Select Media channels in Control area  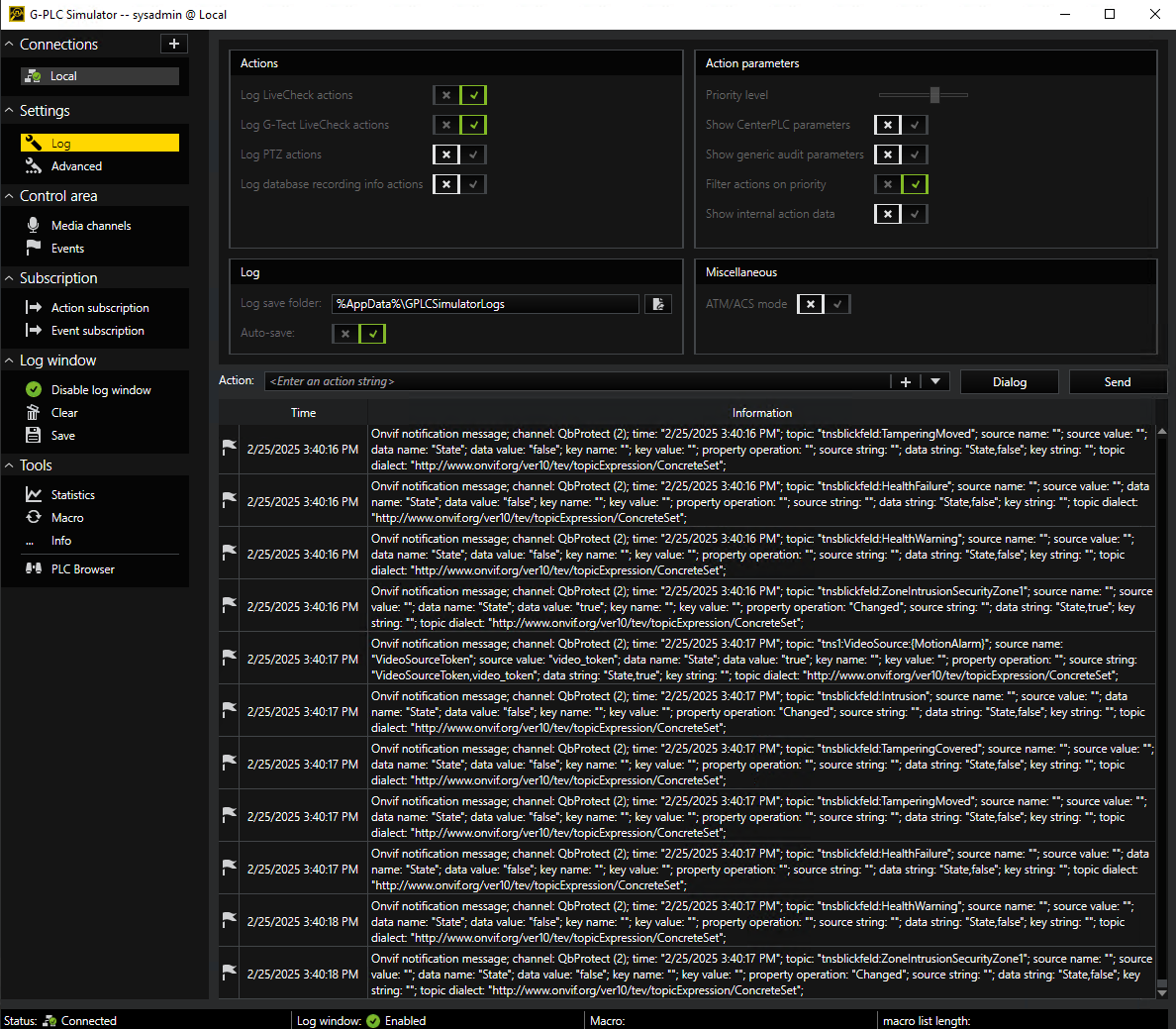click(90, 226)
